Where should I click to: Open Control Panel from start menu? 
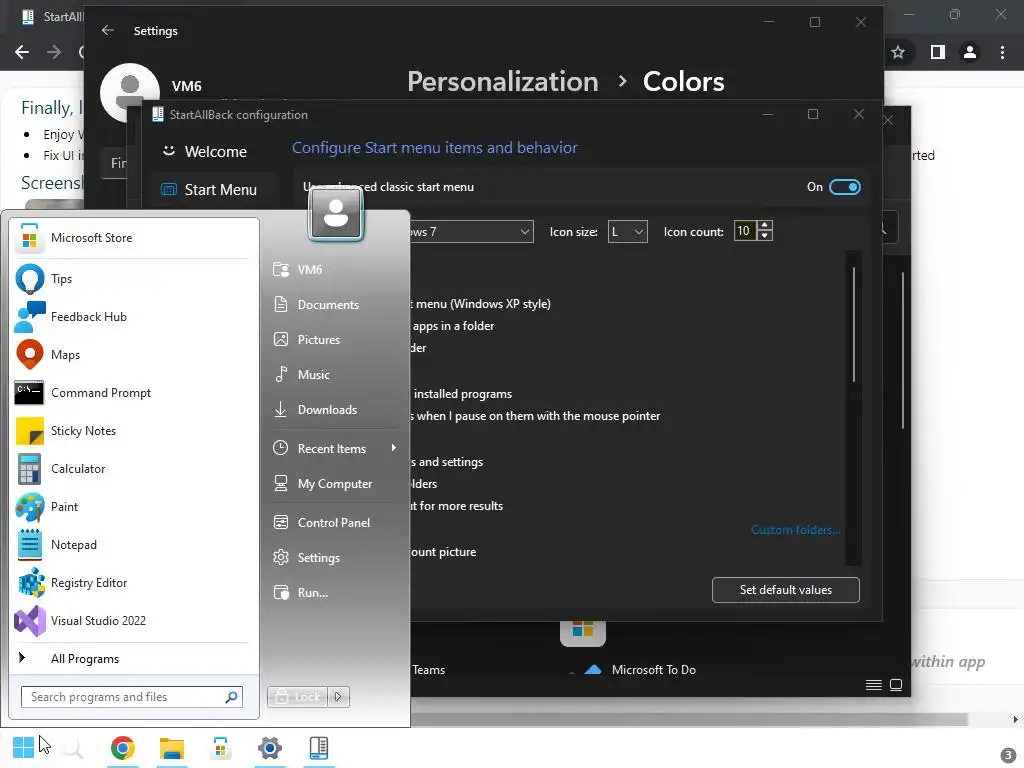tap(334, 522)
